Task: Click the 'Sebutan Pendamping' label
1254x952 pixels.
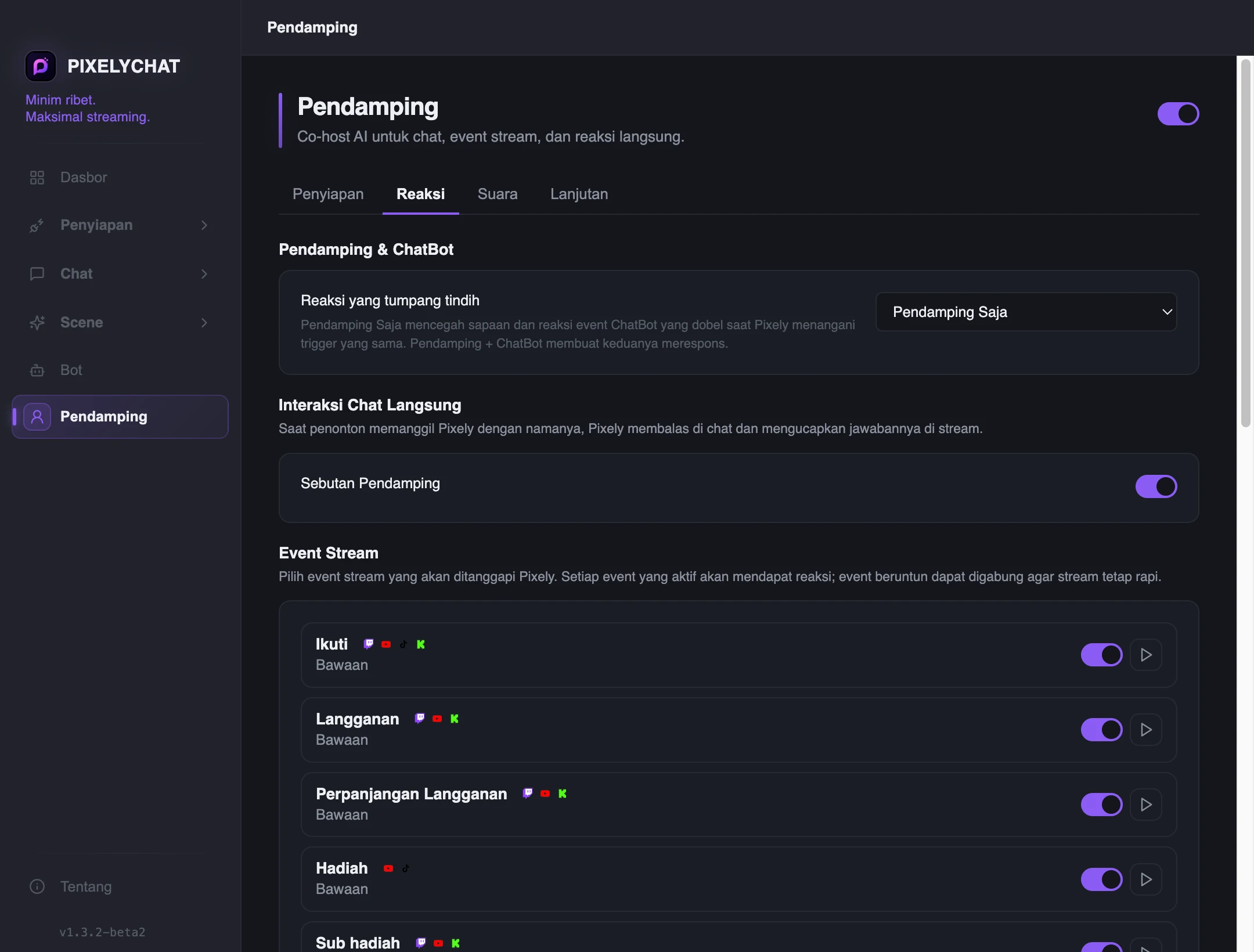Action: pyautogui.click(x=370, y=484)
